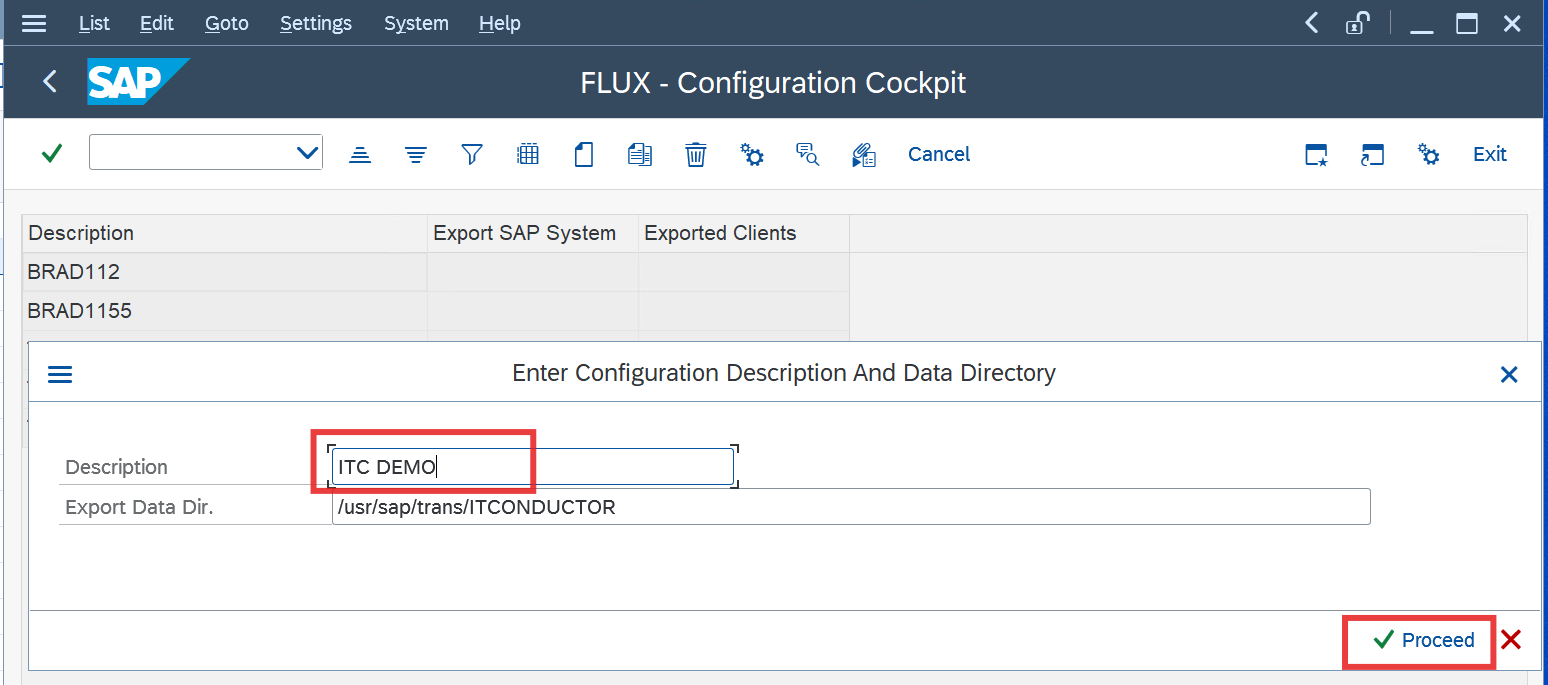This screenshot has height=685, width=1548.
Task: Open the dialog's hamburger menu
Action: tap(60, 375)
